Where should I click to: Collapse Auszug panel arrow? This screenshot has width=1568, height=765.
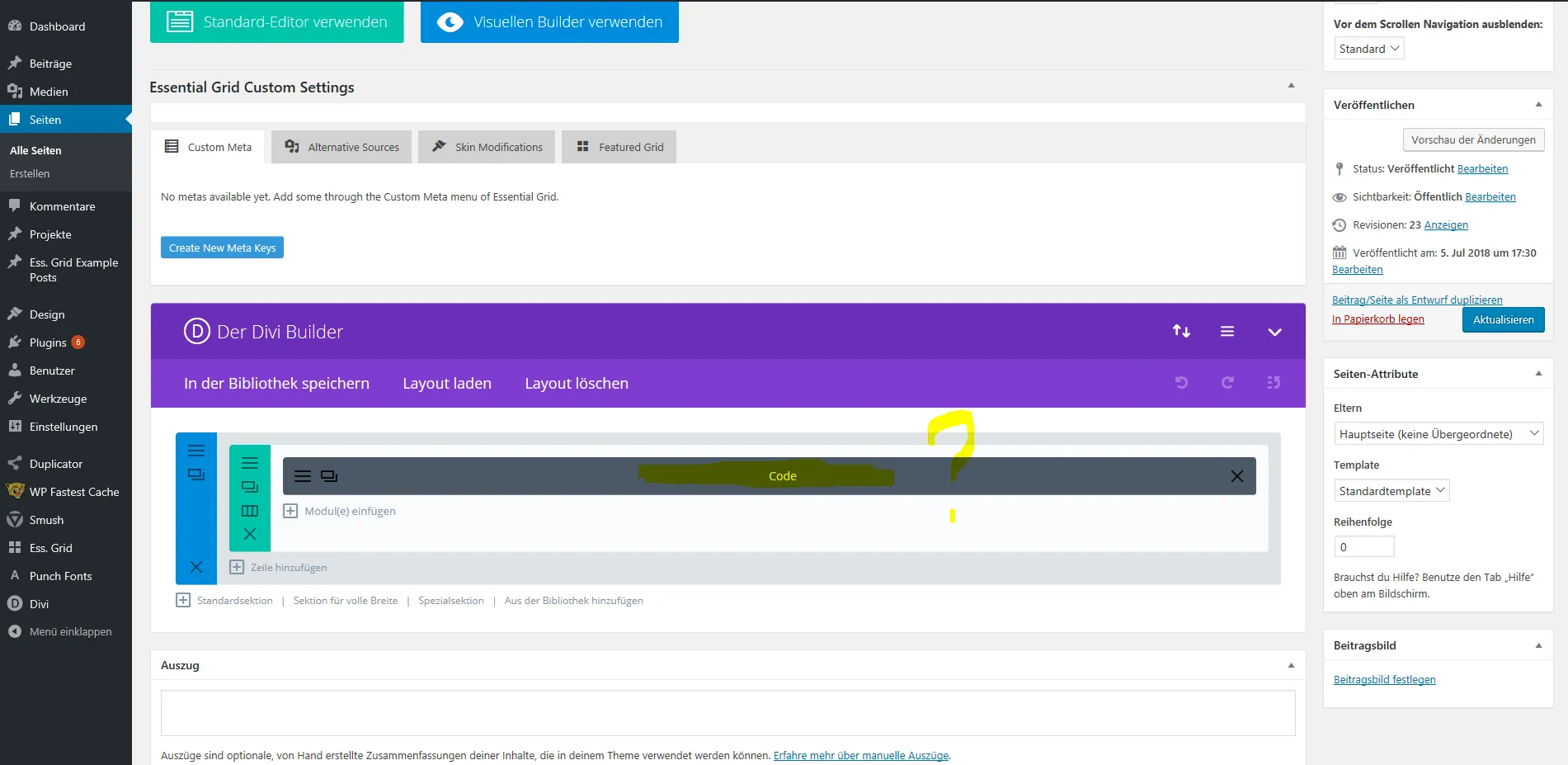pyautogui.click(x=1291, y=665)
